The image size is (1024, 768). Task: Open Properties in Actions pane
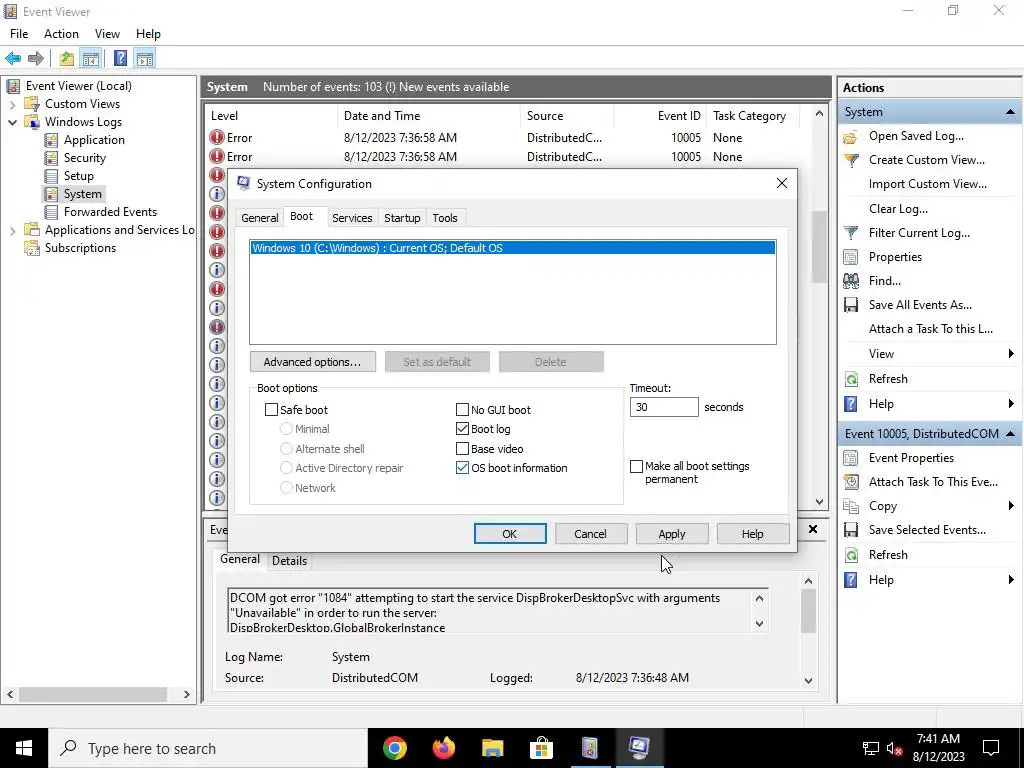(x=895, y=257)
